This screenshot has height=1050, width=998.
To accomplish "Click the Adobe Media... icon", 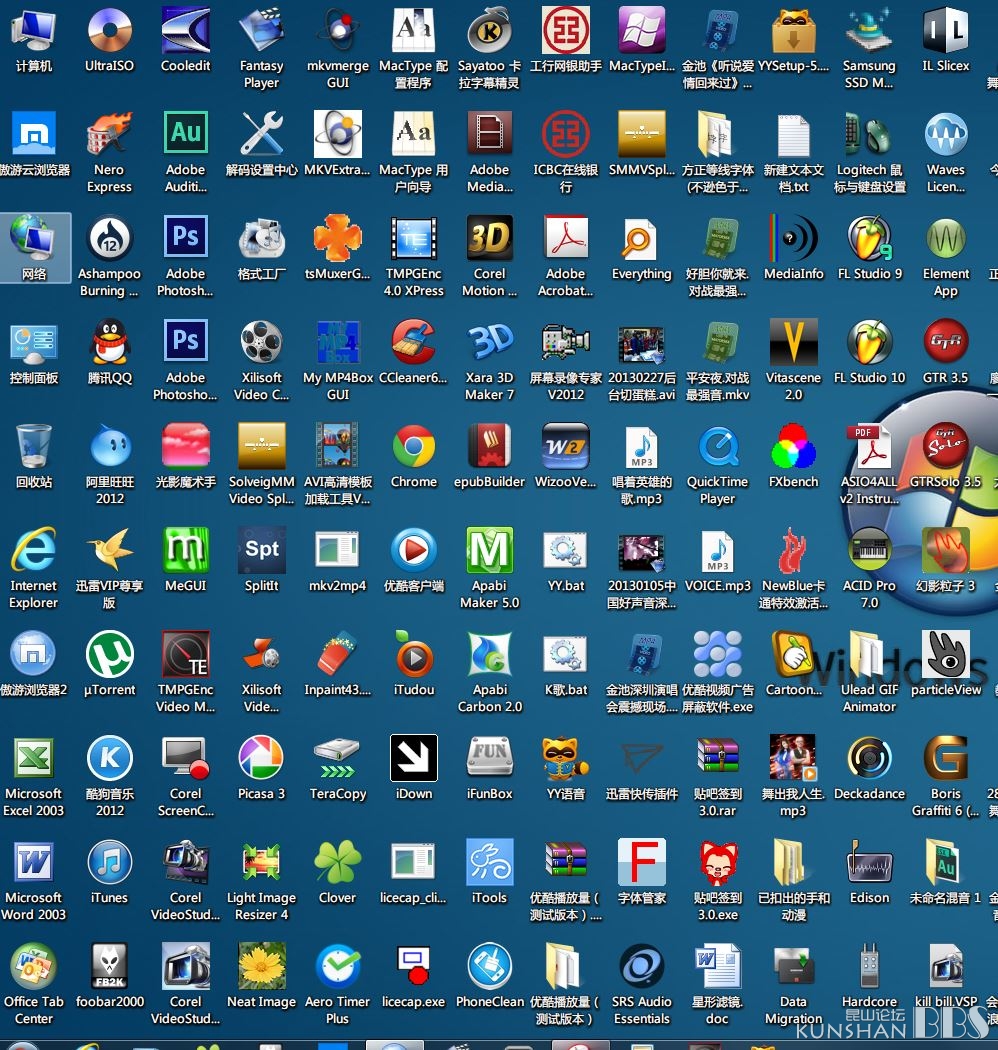I will click(x=490, y=135).
